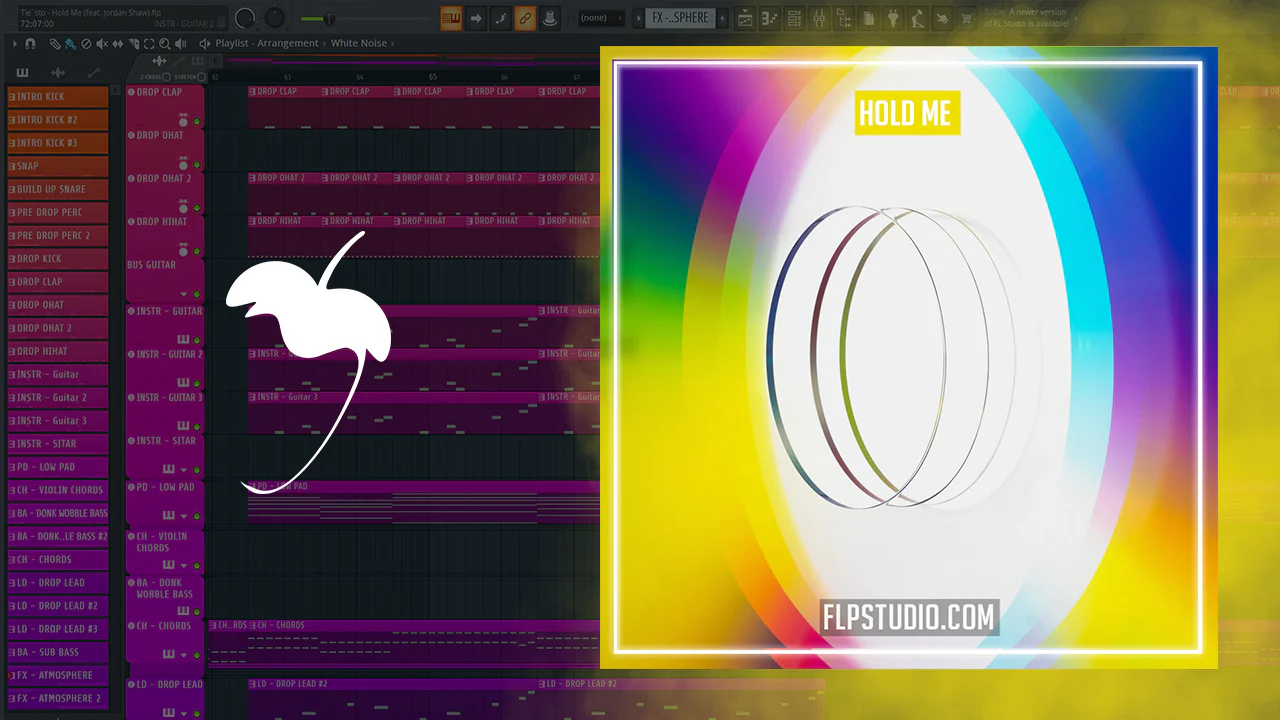Open the playlist menu arrow

pos(15,44)
